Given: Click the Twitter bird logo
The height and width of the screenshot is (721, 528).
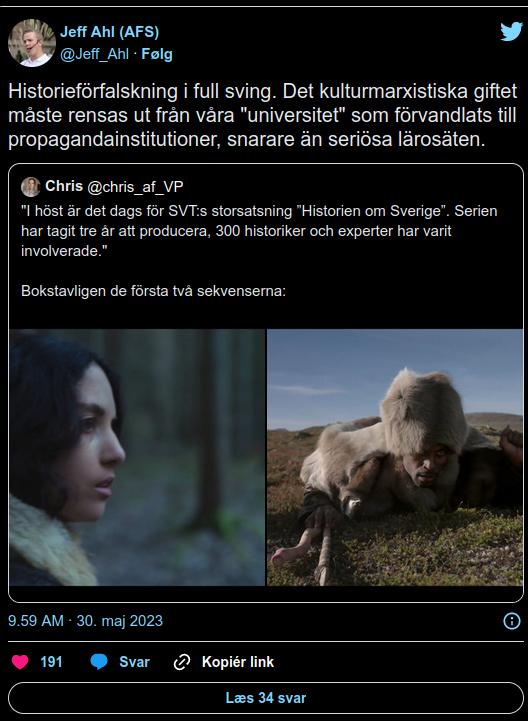Looking at the screenshot, I should (x=511, y=32).
